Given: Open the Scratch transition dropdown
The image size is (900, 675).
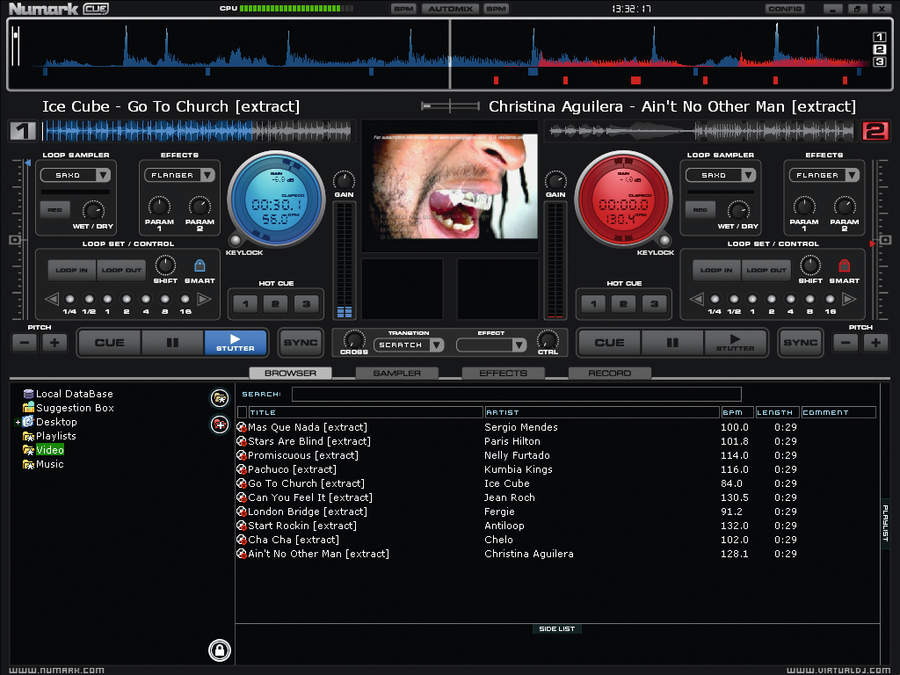Looking at the screenshot, I should (x=437, y=345).
